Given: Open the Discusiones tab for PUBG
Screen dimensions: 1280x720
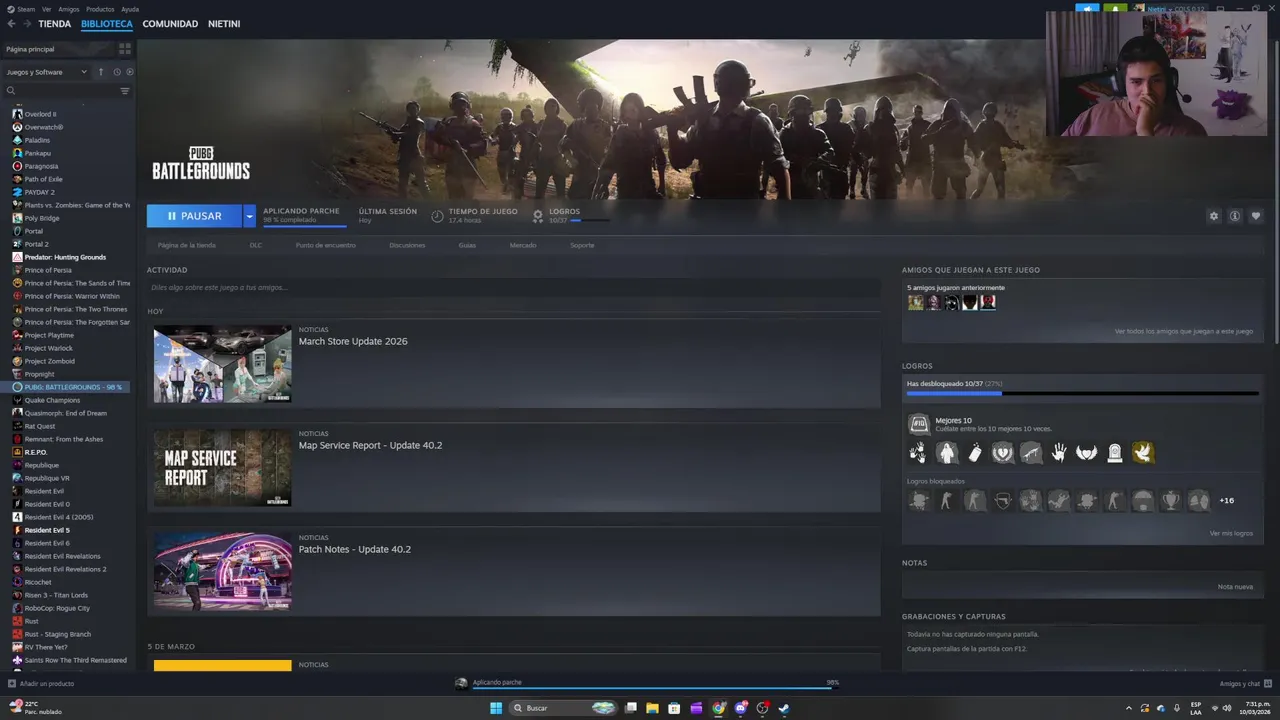Looking at the screenshot, I should [x=407, y=245].
